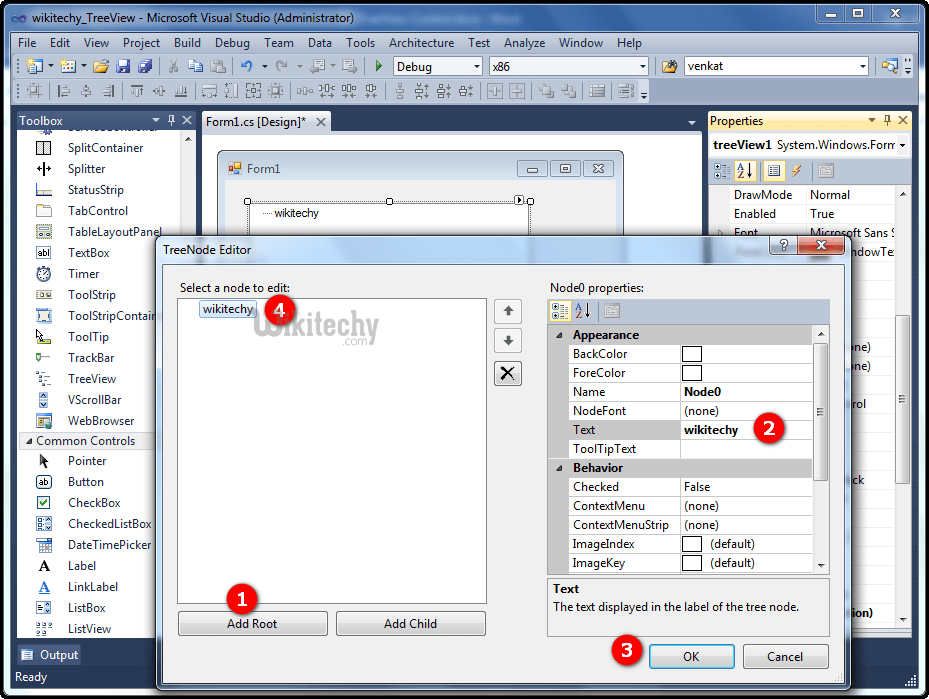Open the File menu

point(27,43)
